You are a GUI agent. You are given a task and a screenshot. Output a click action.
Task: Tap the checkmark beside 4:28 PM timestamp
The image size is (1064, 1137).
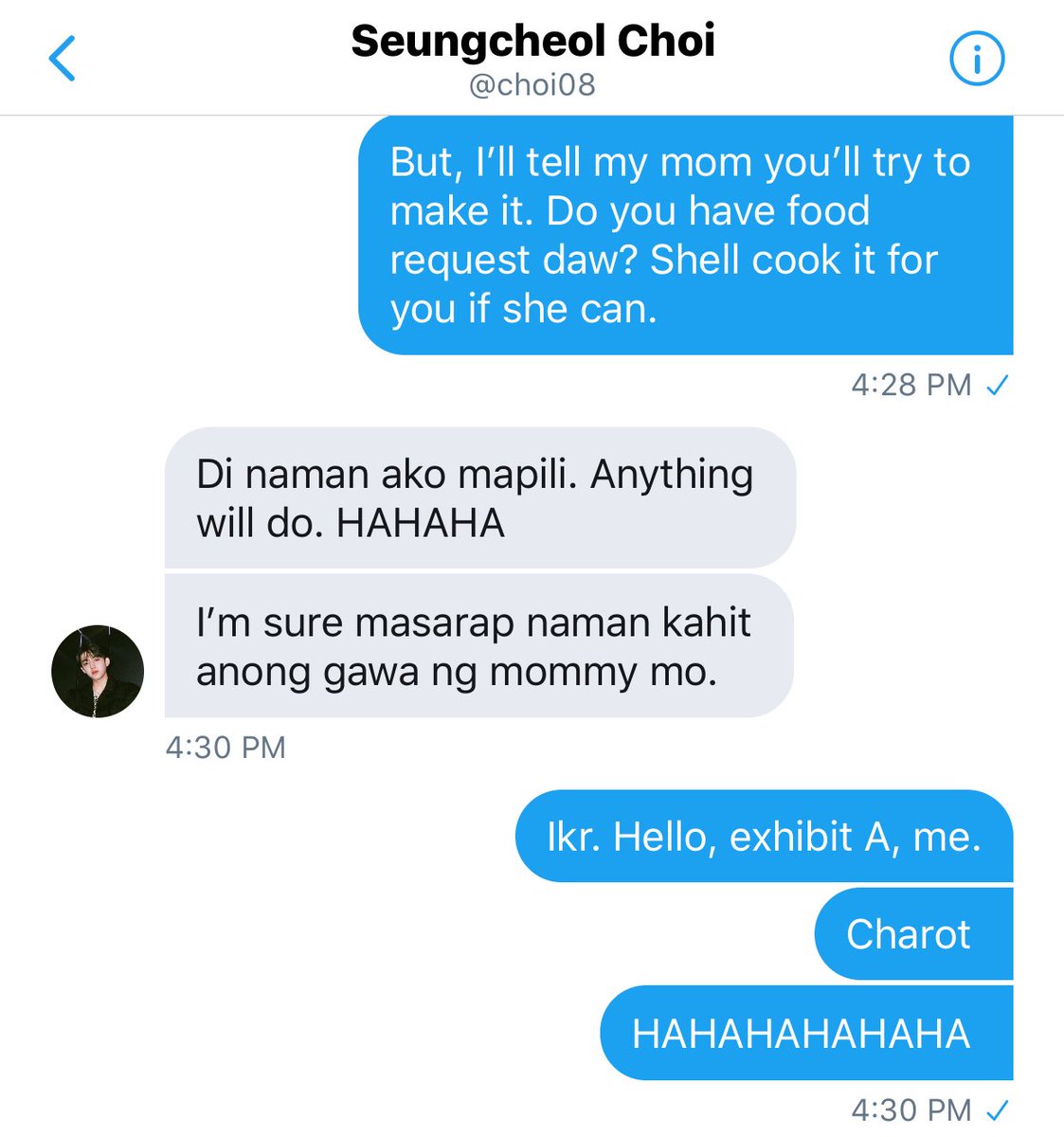click(x=998, y=386)
